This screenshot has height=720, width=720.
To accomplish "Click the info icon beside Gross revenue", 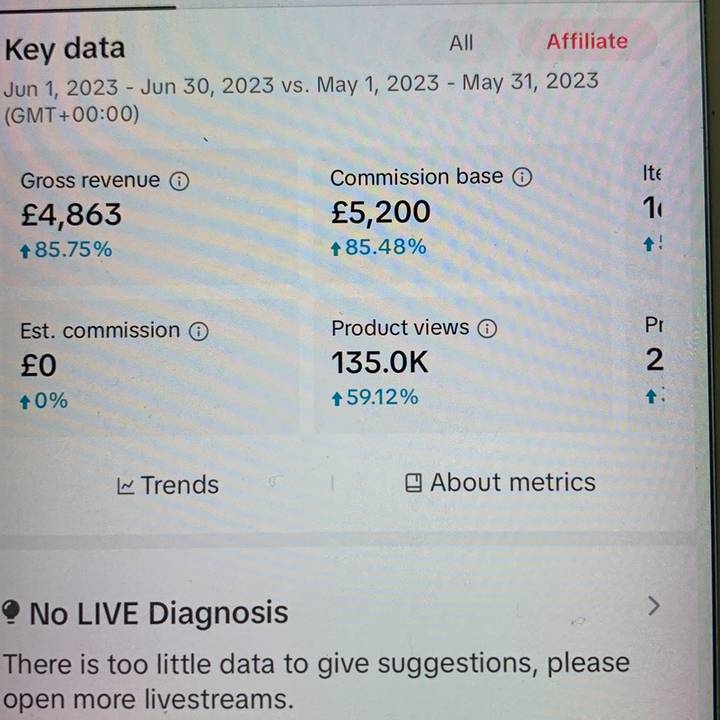I will 179,181.
